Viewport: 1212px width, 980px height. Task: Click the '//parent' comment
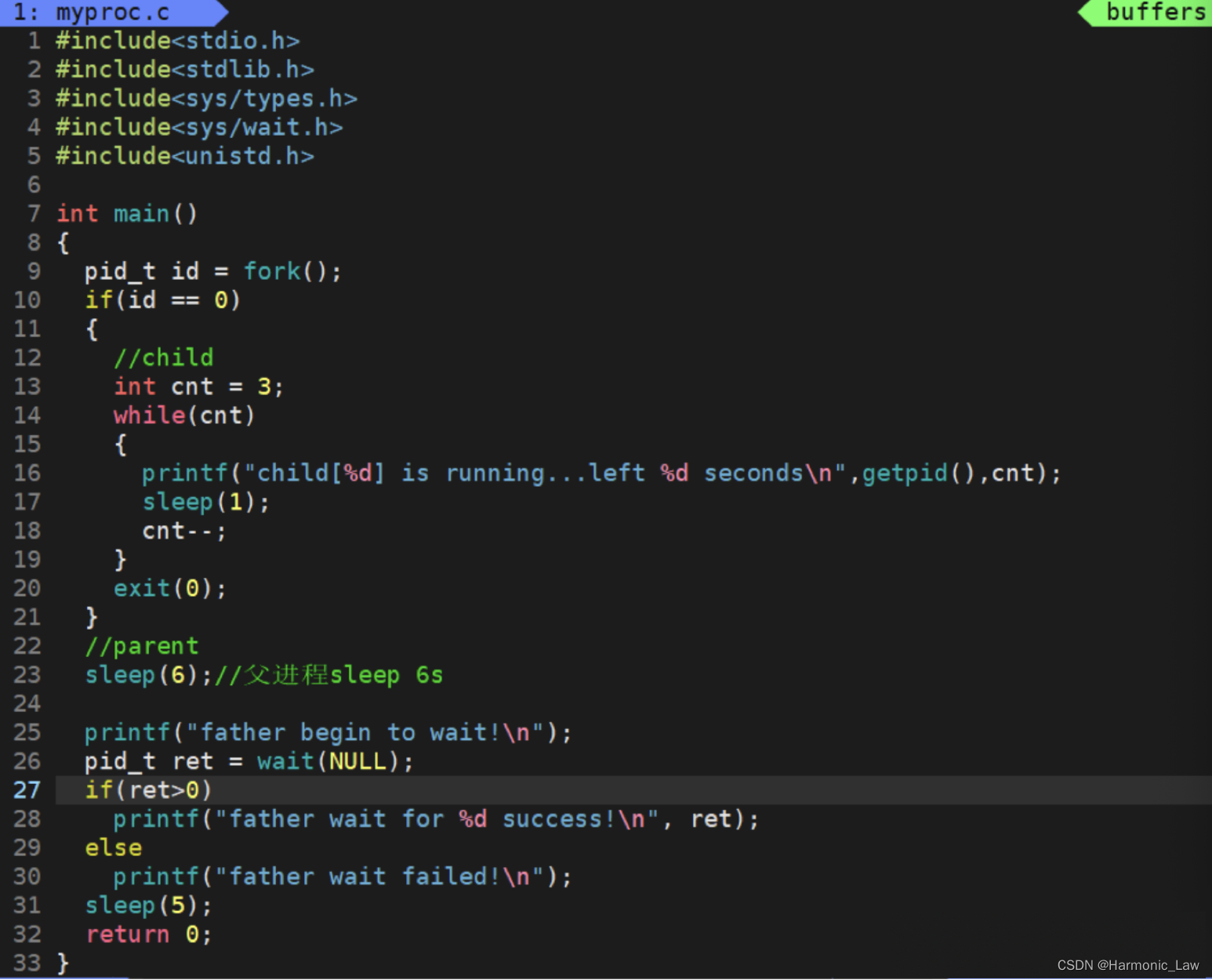[142, 647]
